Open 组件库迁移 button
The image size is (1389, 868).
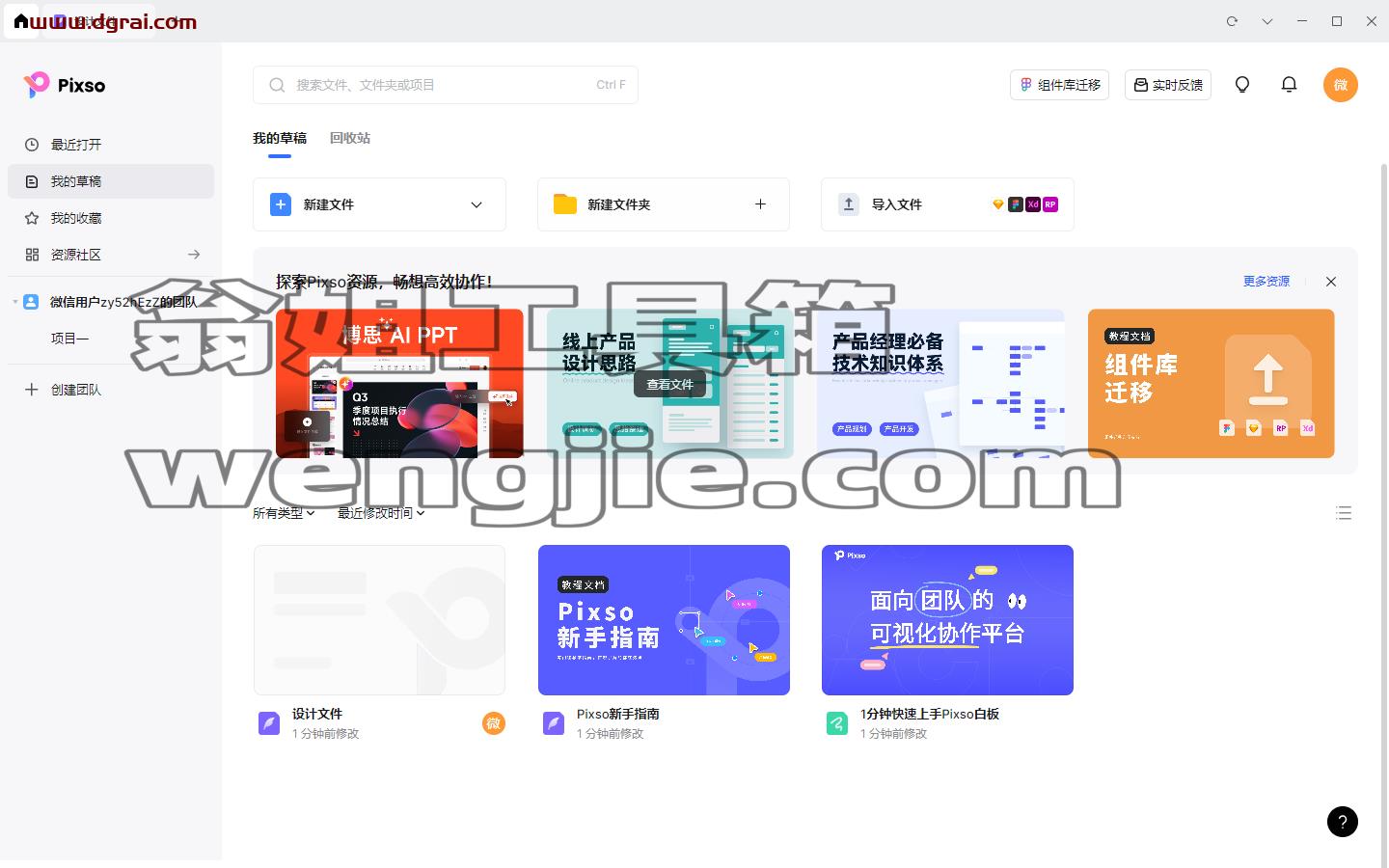point(1060,85)
